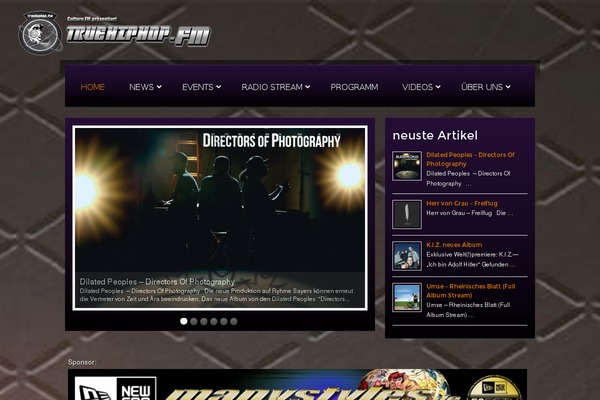This screenshot has height=400, width=600.
Task: Open the Umse - Rheinisches Blatt link
Action: click(471, 291)
